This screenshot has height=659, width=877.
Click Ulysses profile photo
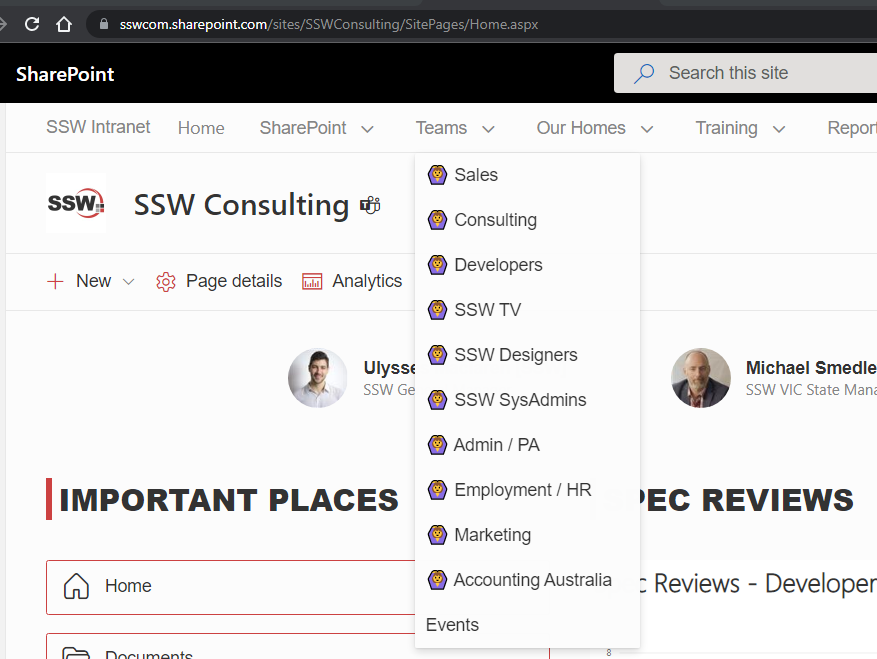click(318, 378)
